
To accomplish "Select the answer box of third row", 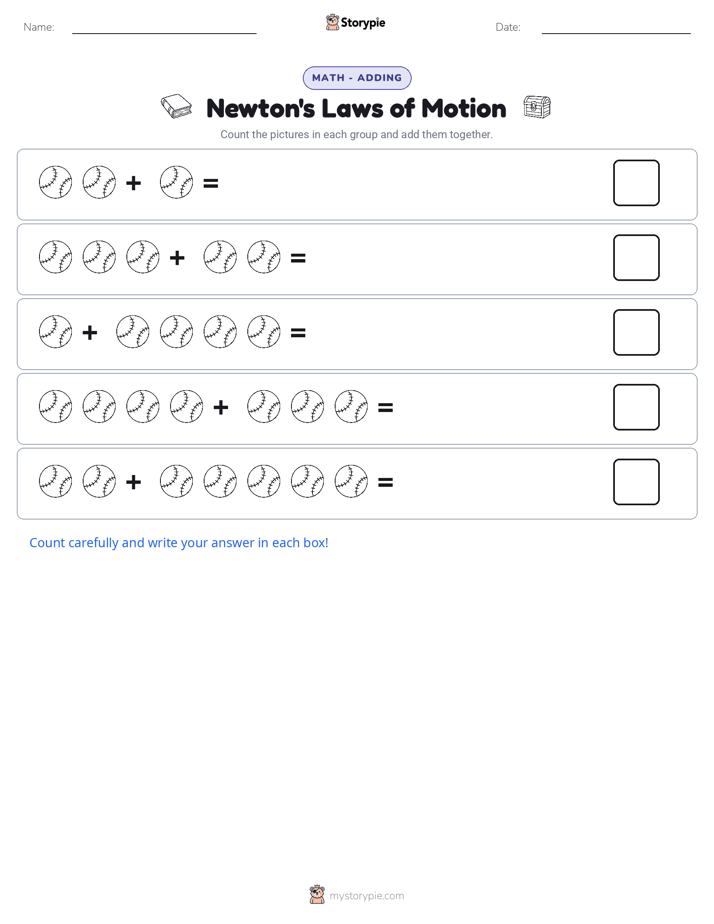I will pos(636,332).
